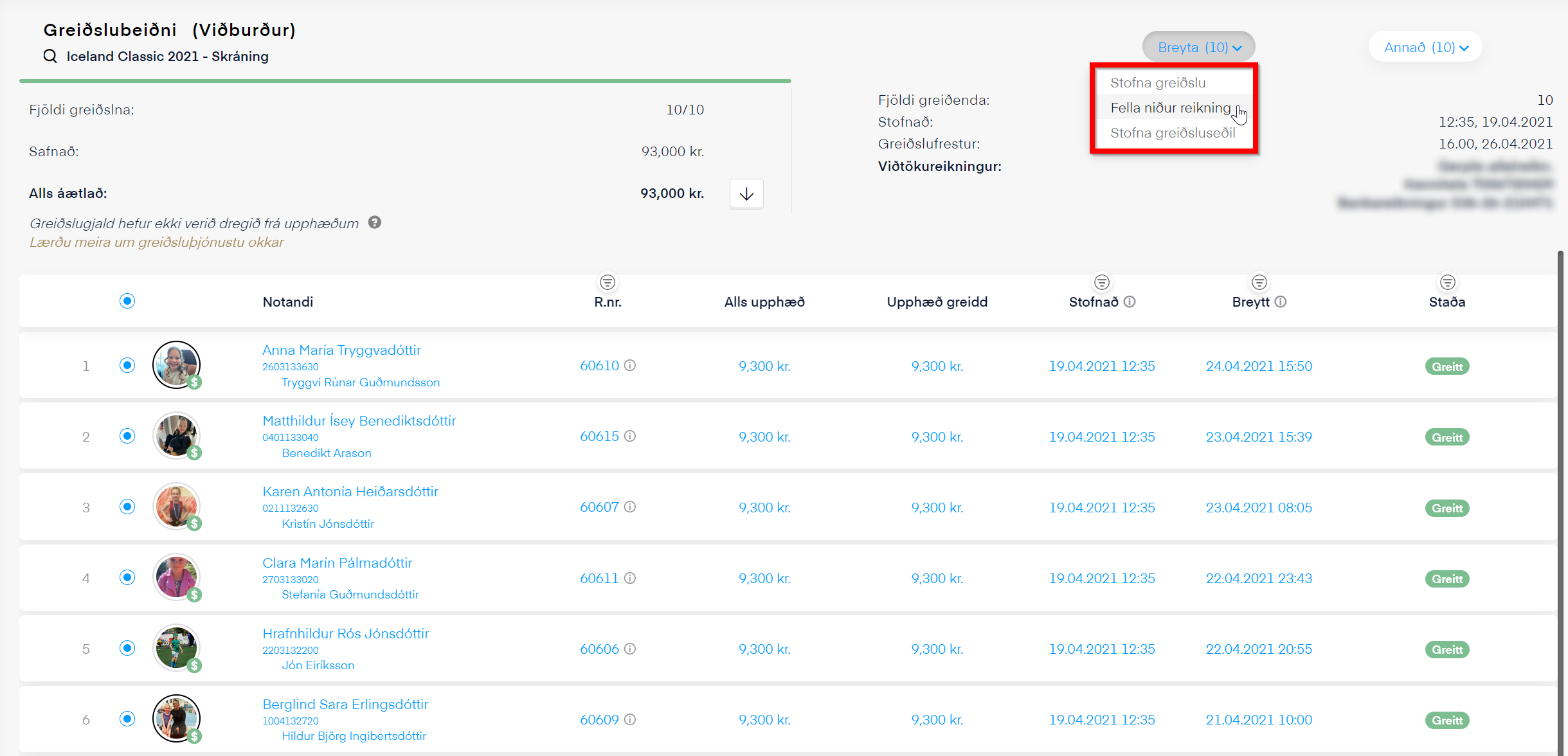Image resolution: width=1568 pixels, height=756 pixels.
Task: Open the Breytt column filter icon
Action: click(1259, 282)
